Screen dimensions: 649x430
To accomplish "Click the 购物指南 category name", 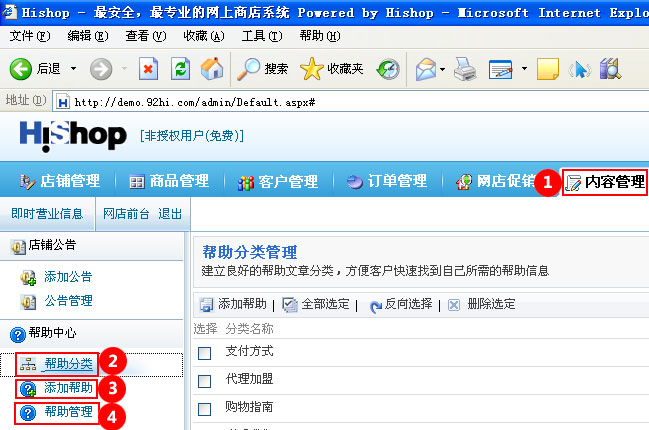I will coord(249,407).
